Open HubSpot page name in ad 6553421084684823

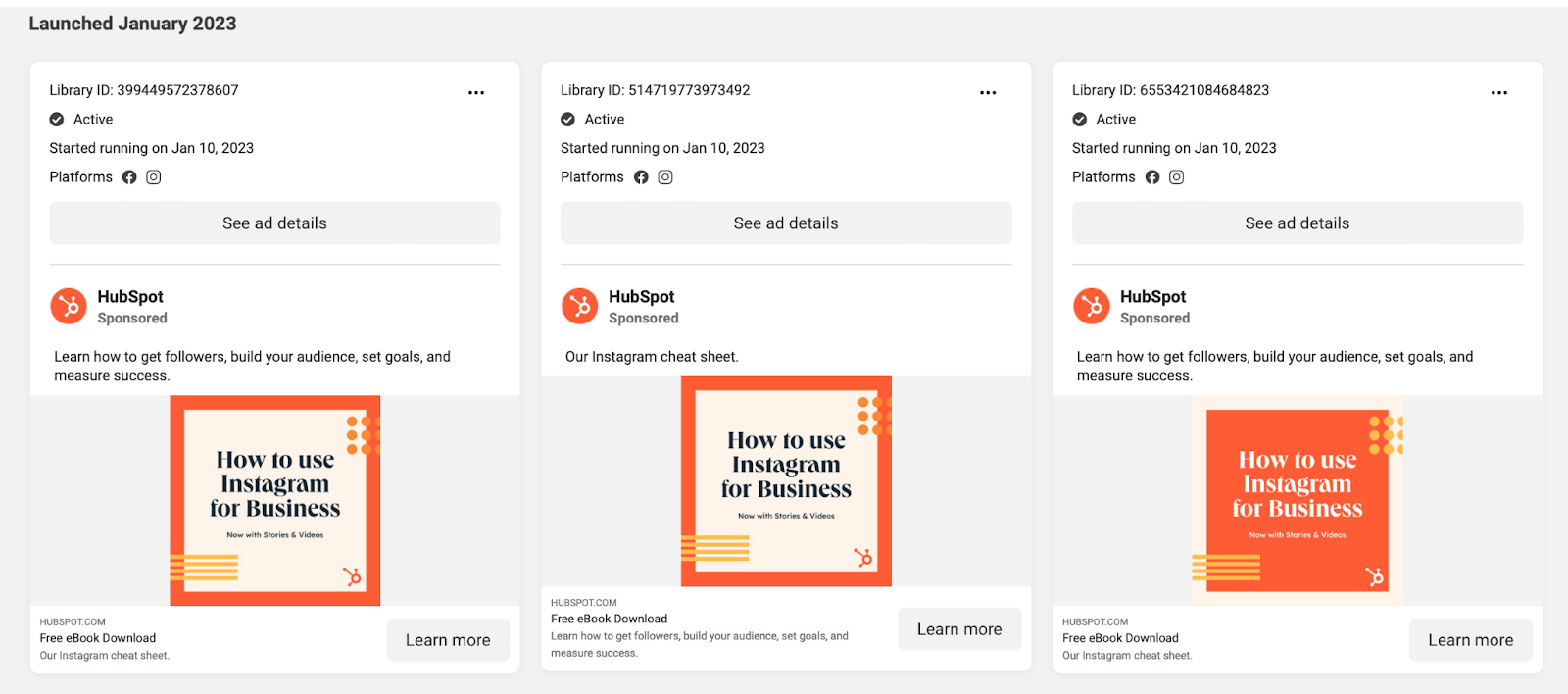point(1153,297)
